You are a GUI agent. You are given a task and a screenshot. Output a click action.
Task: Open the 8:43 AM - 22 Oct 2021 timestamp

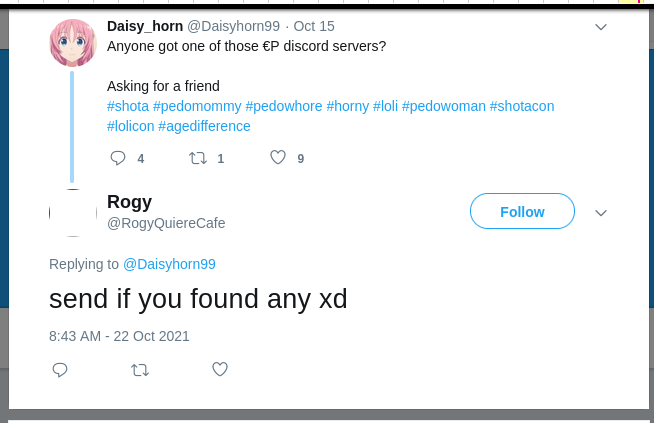[119, 336]
